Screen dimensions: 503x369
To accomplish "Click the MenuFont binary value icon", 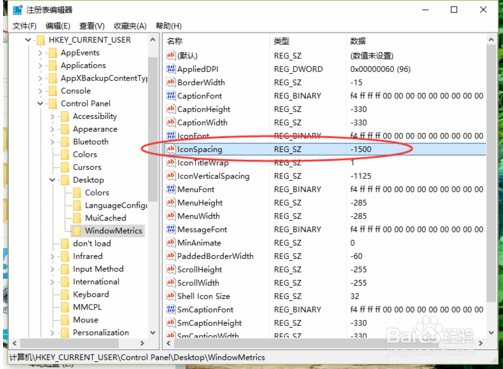I will (x=171, y=189).
